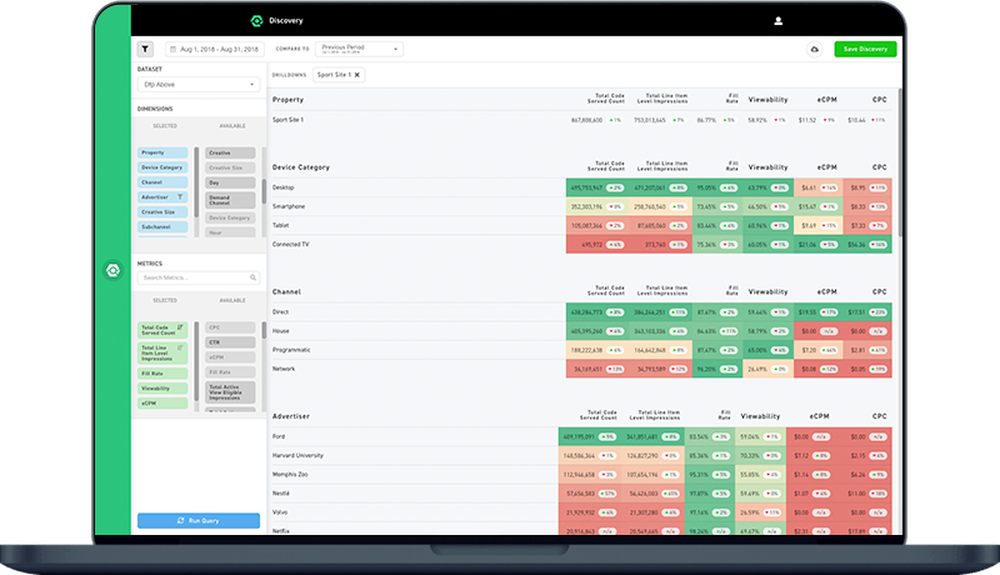Run the query with Run Query button
Screen dimensions: 1000x575
[198, 521]
